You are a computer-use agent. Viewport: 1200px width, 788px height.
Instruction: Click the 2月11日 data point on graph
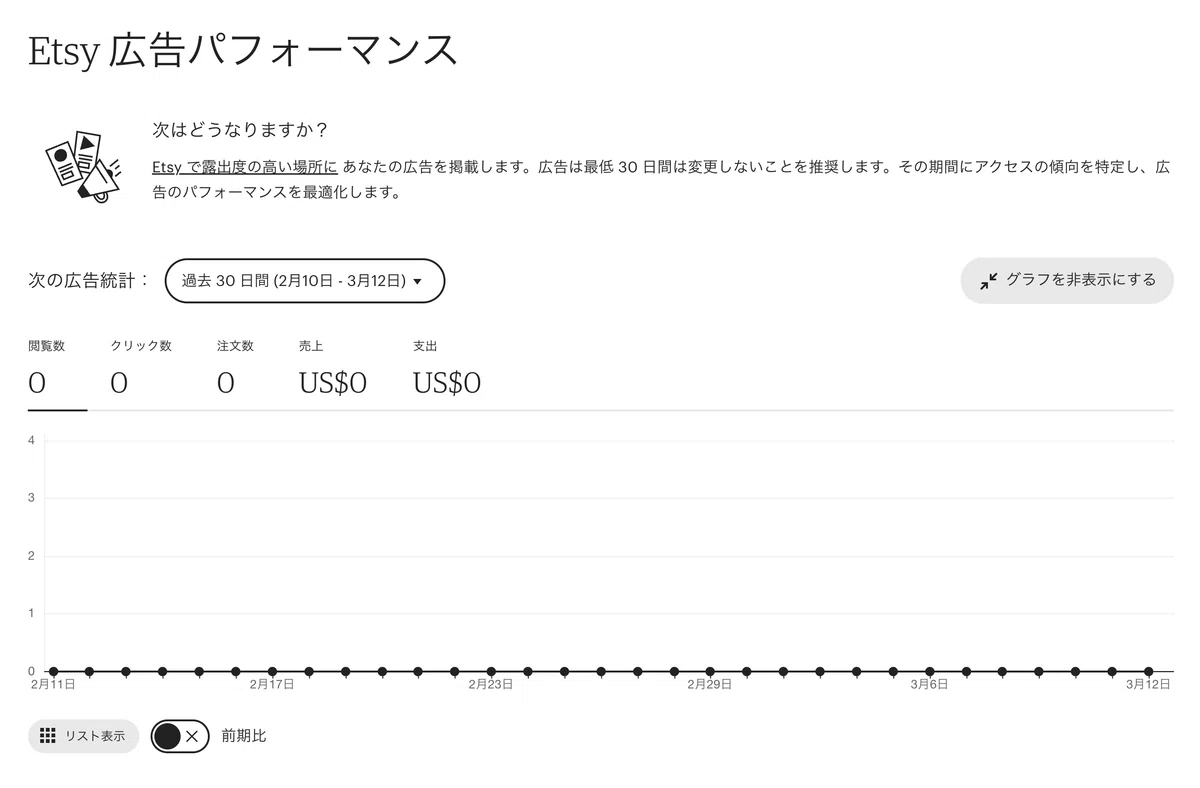coord(53,672)
